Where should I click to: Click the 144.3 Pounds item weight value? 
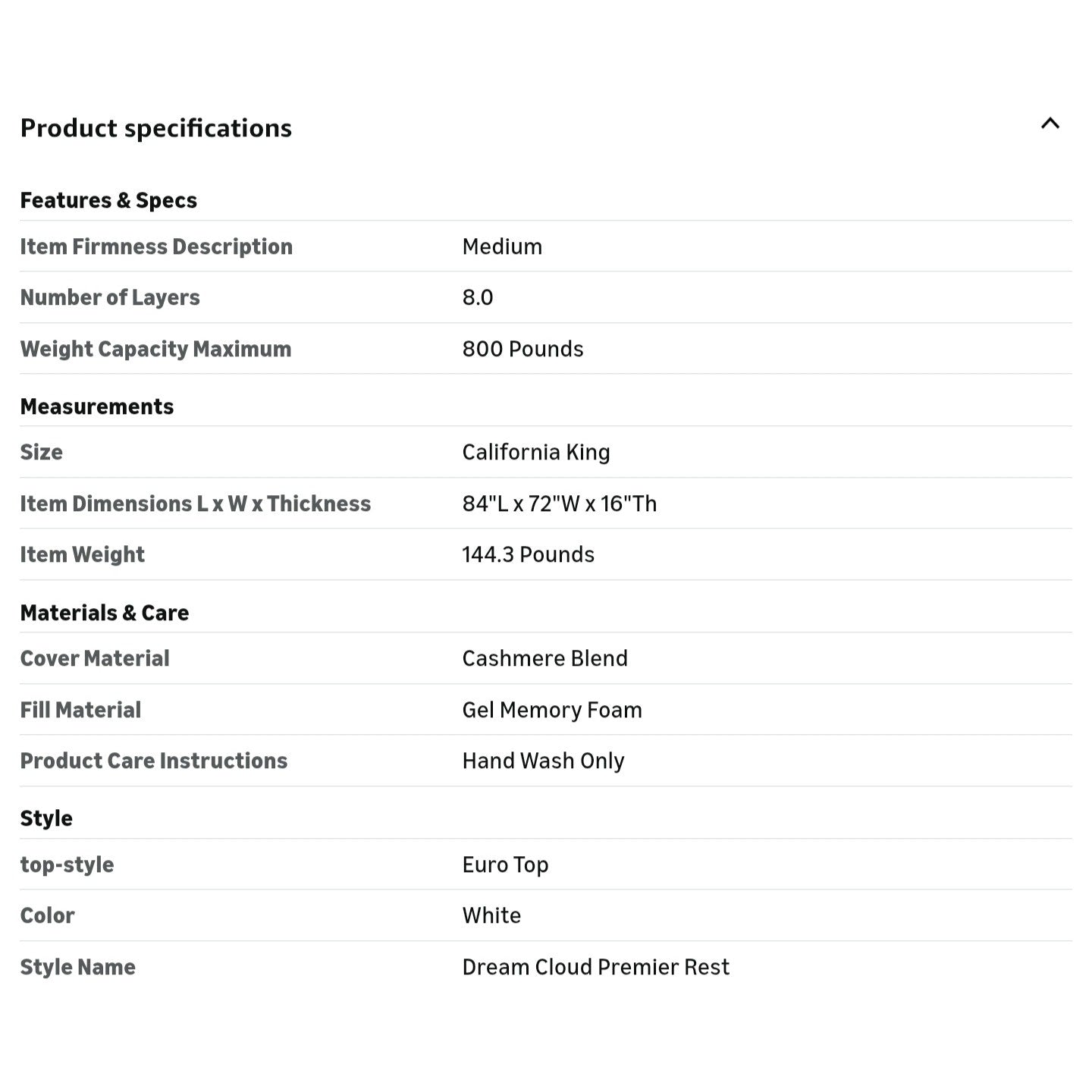coord(528,554)
